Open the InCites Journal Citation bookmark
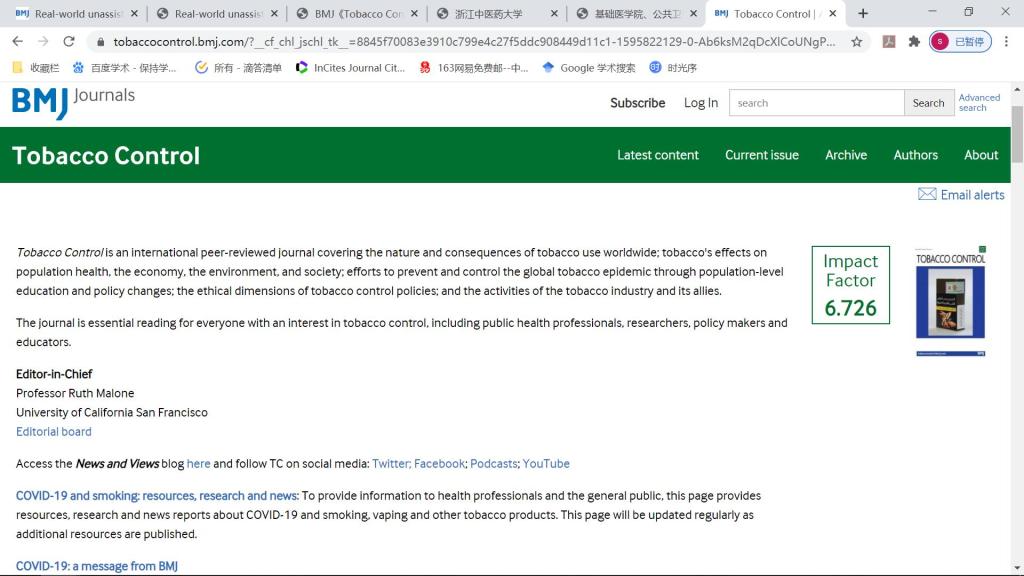 (x=351, y=68)
